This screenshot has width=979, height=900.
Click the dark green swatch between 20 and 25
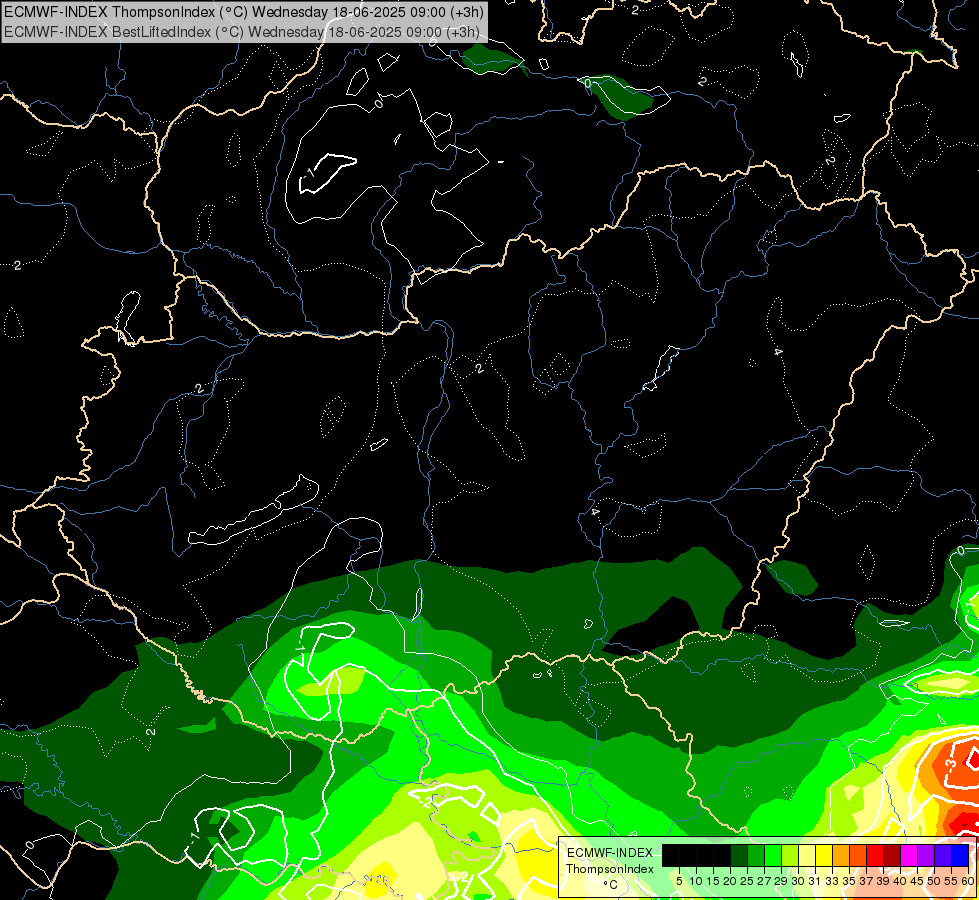click(739, 855)
